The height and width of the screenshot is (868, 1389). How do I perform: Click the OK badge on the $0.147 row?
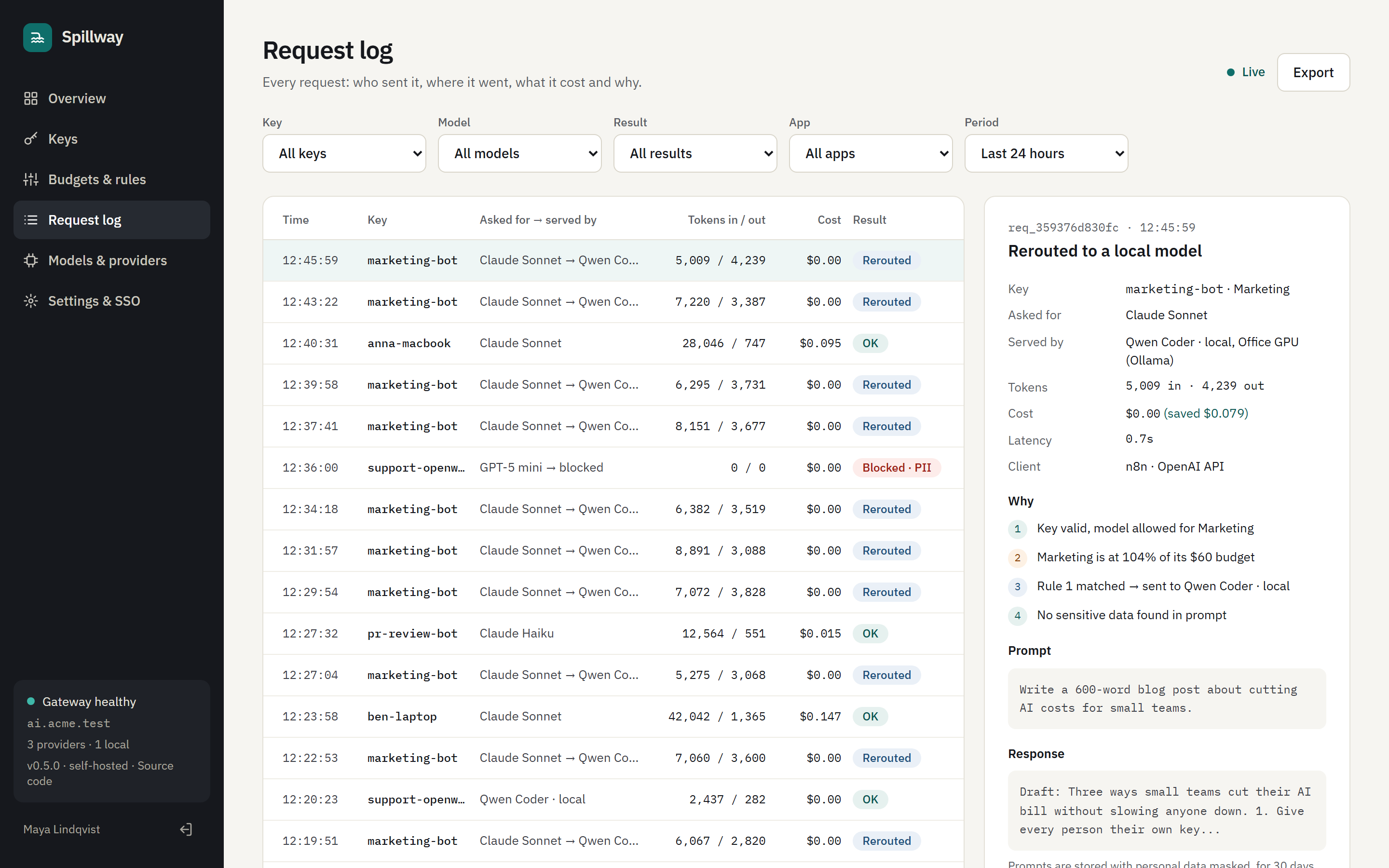click(870, 717)
